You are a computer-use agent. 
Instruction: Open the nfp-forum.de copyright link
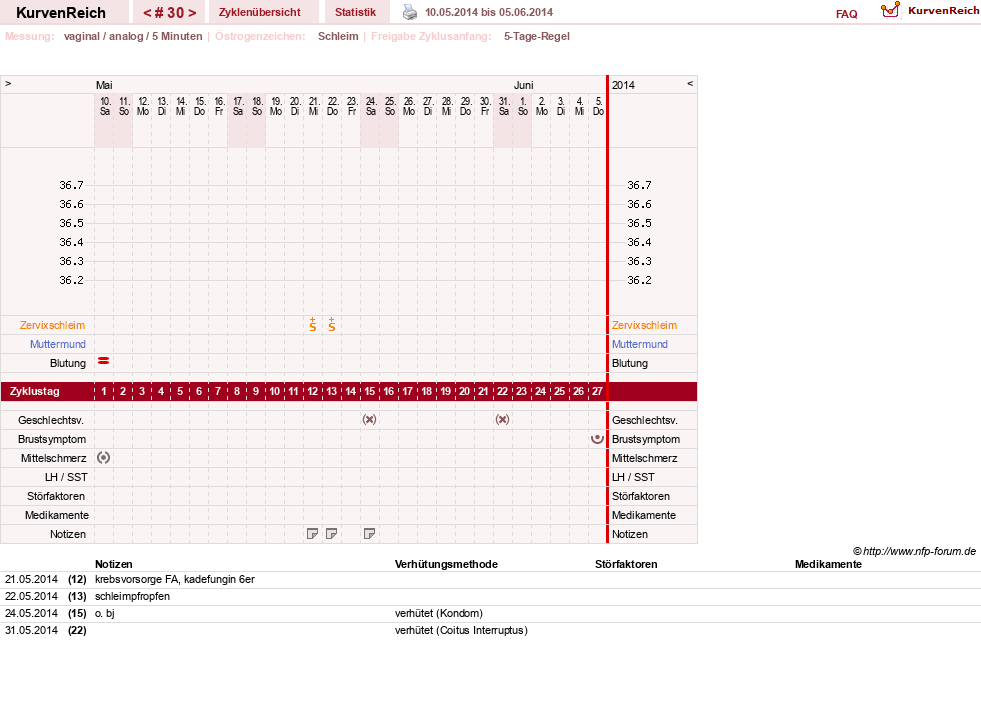(914, 551)
